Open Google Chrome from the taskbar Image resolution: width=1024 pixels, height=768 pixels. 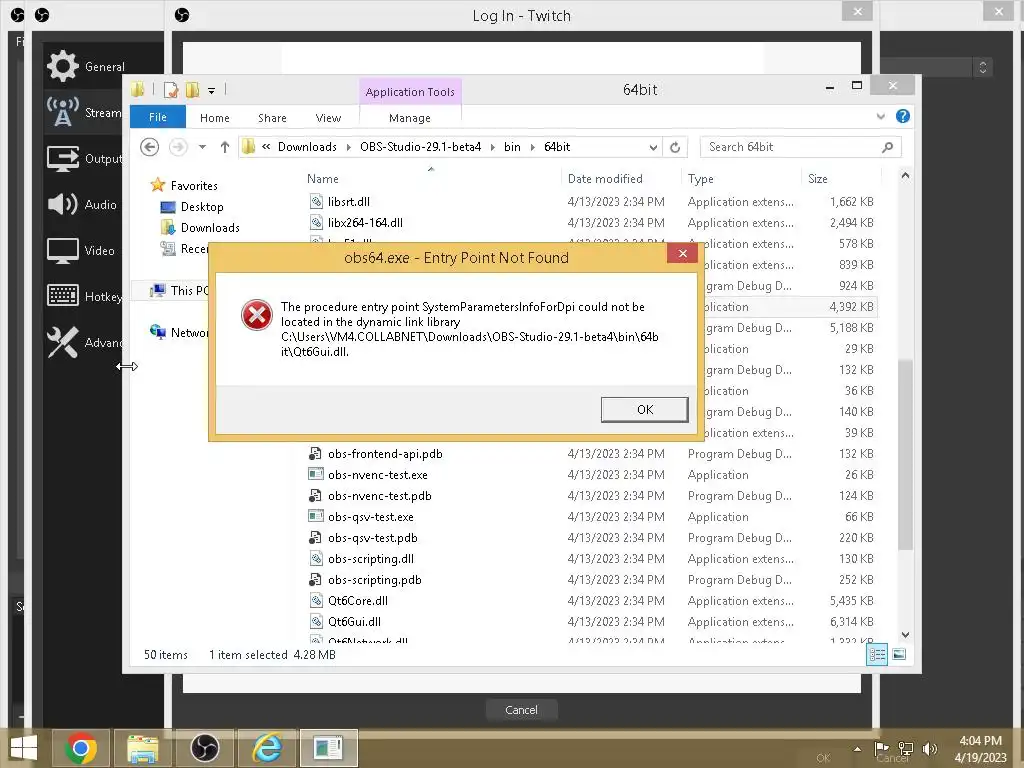point(81,748)
